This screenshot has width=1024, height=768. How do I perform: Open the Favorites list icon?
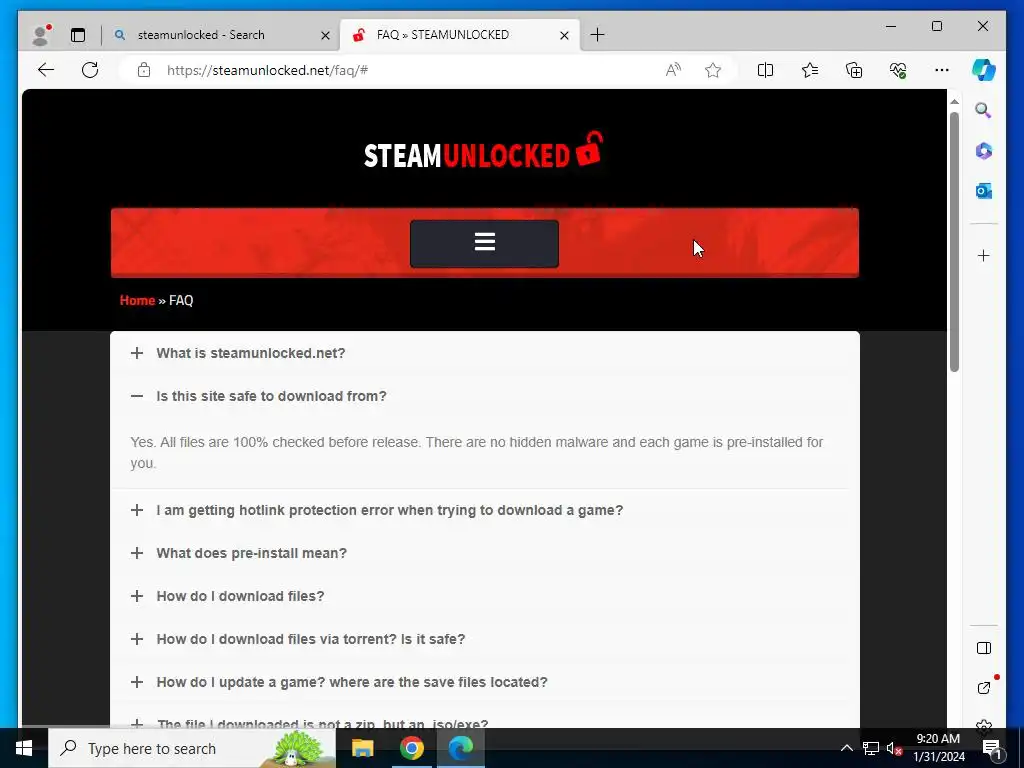click(x=810, y=70)
